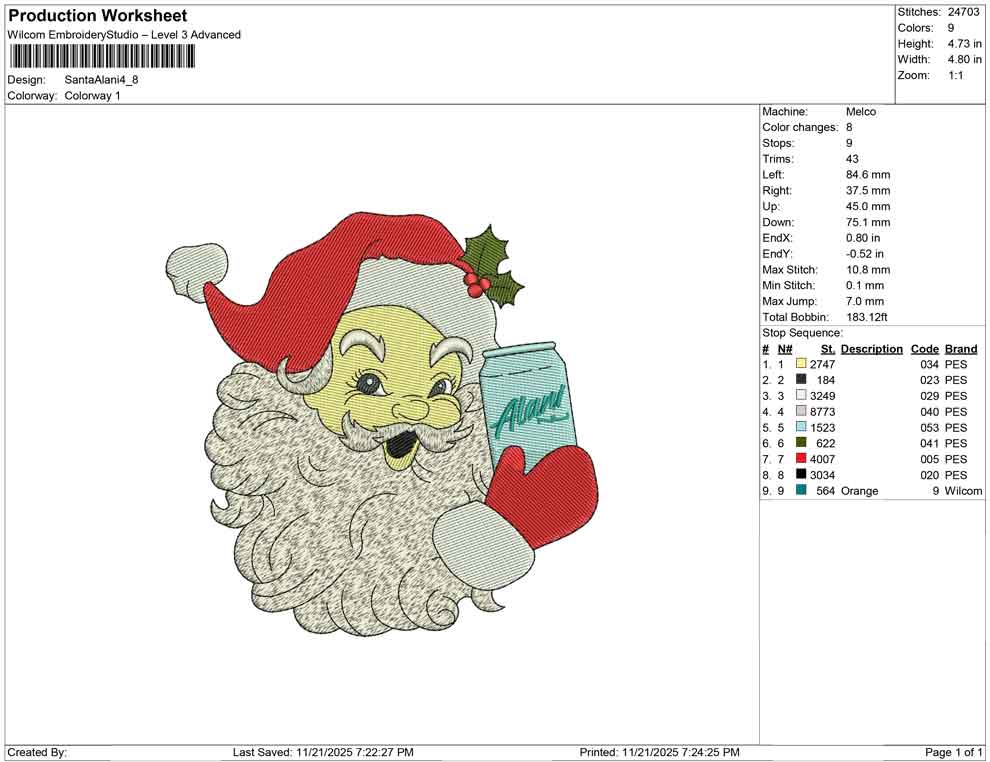Click the Created By field
Viewport: 990px width, 762px height.
pos(37,752)
